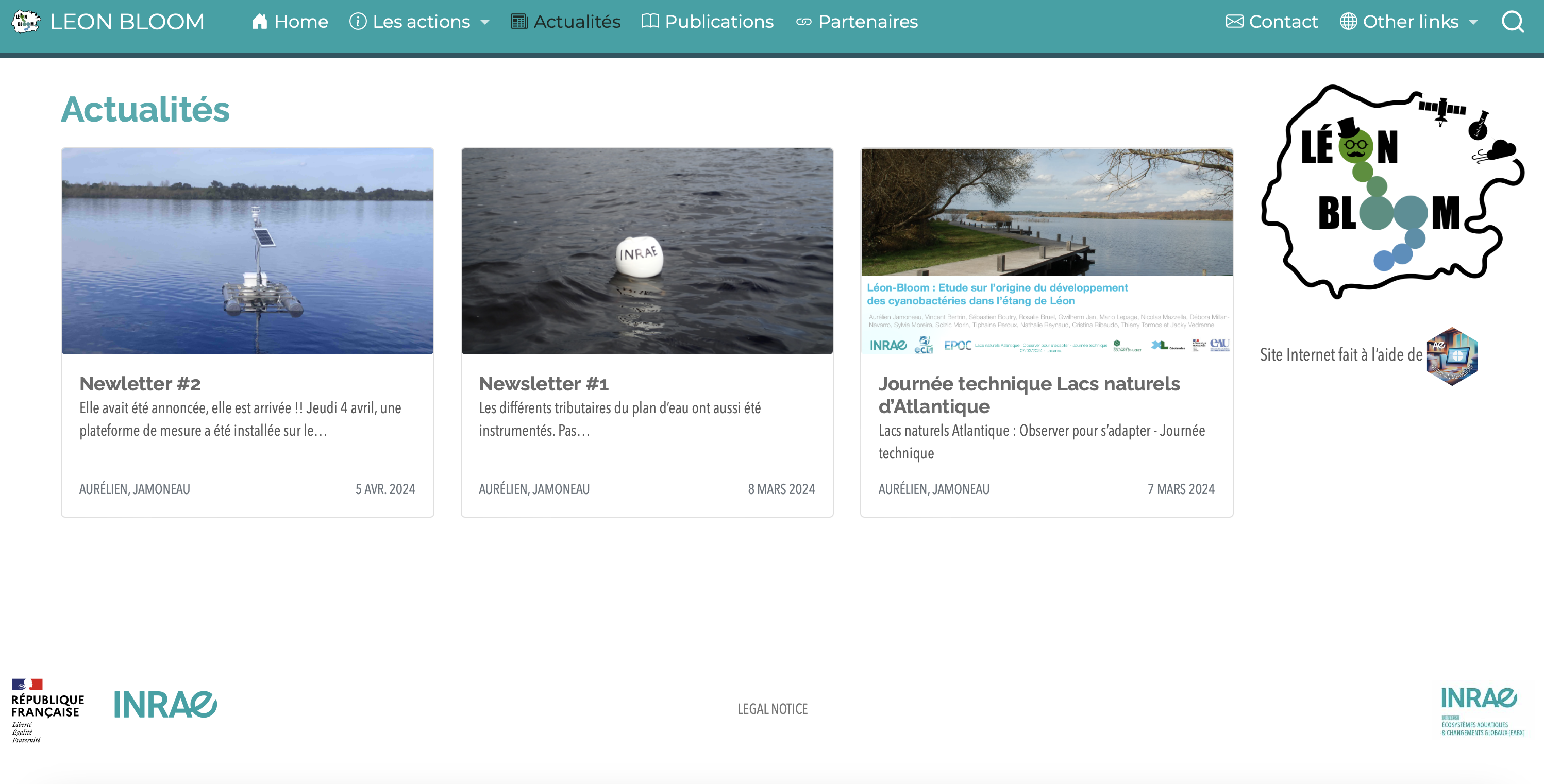Screen dimensions: 1544x784
Task: Go to the Publications menu item
Action: pos(718,22)
